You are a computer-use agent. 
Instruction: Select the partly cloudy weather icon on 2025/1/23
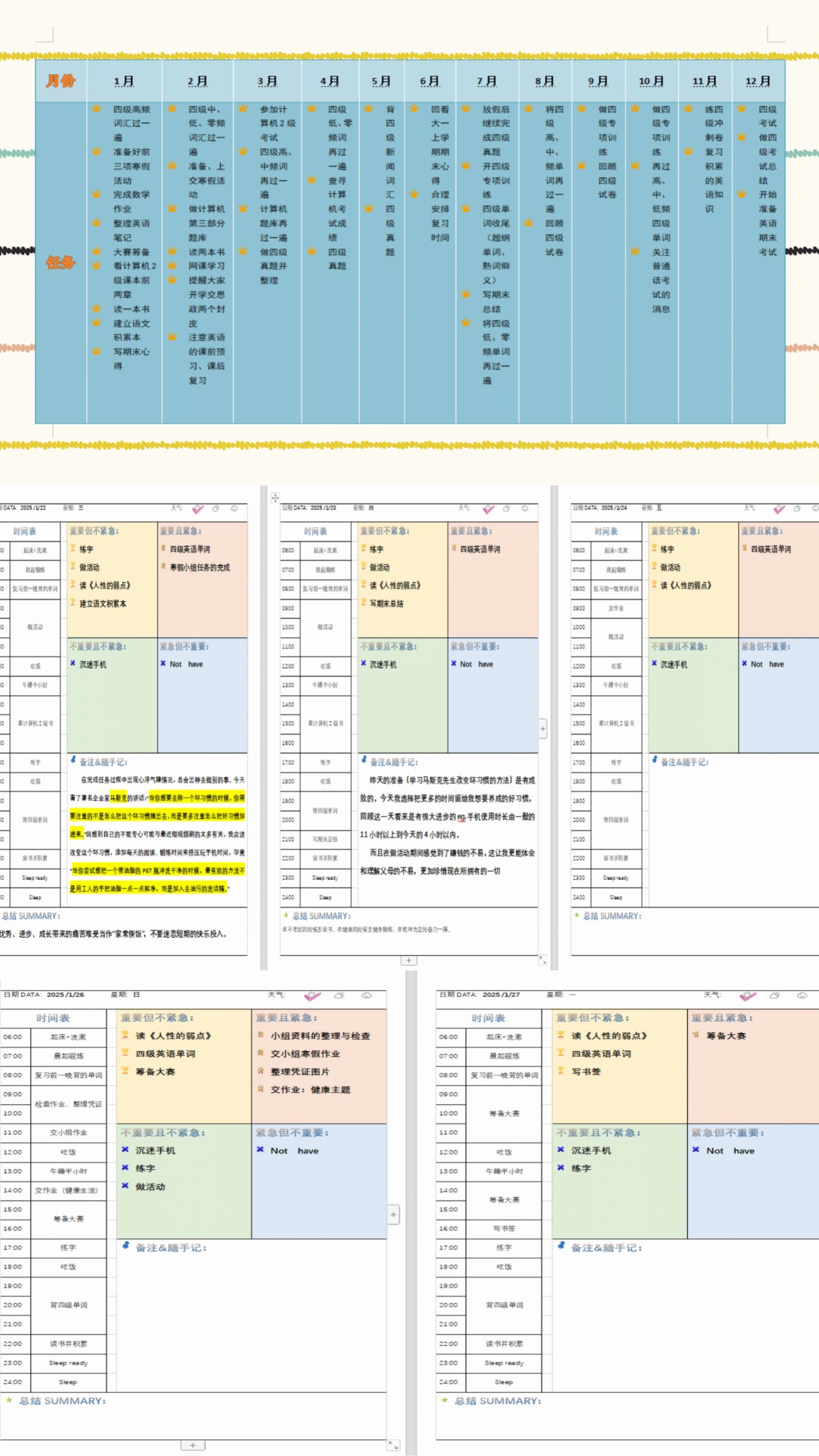506,509
